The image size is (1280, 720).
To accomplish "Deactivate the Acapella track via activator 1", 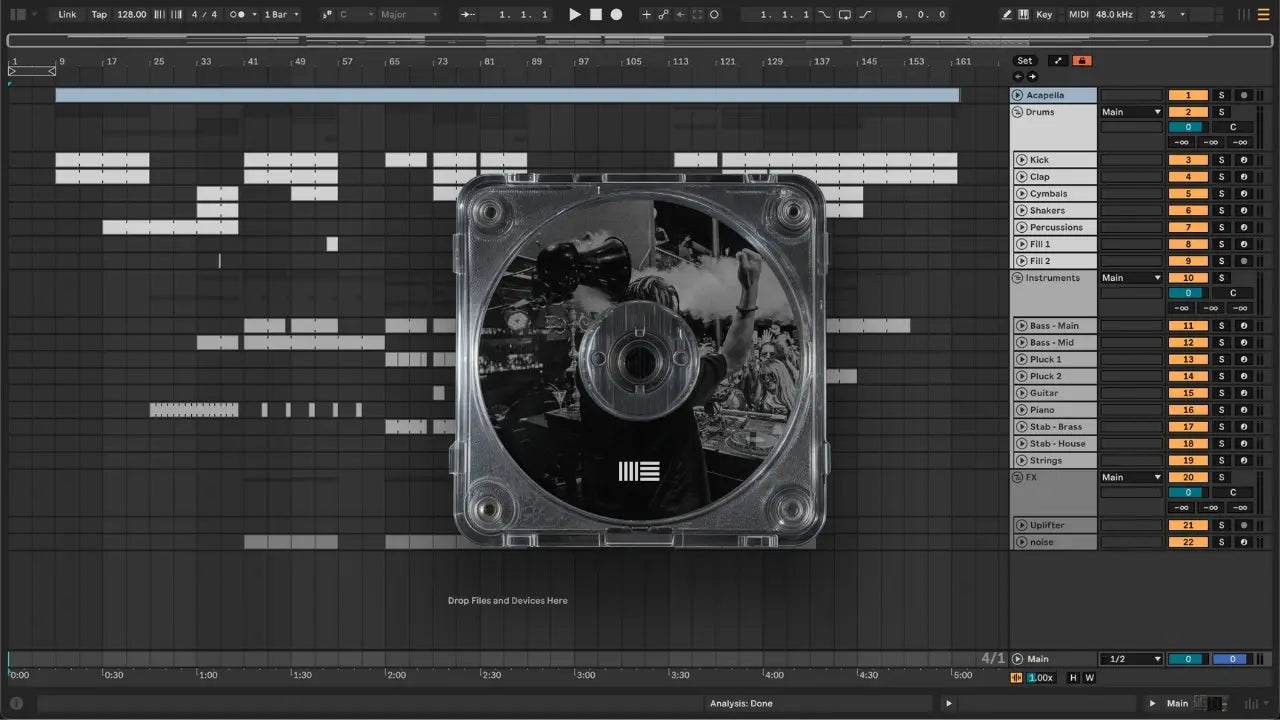I will coord(1188,95).
